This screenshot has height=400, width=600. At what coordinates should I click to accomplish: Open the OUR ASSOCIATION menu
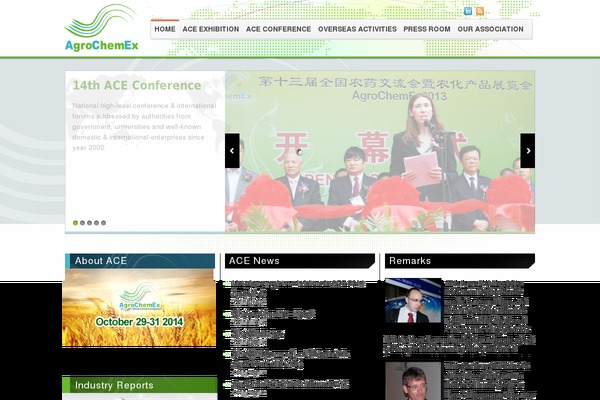click(491, 29)
